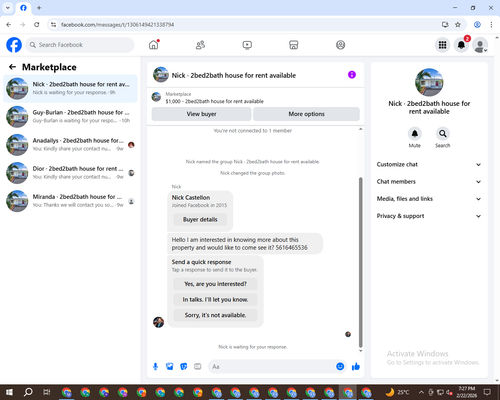Image resolution: width=500 pixels, height=400 pixels.
Task: Click the More options button
Action: pos(306,114)
